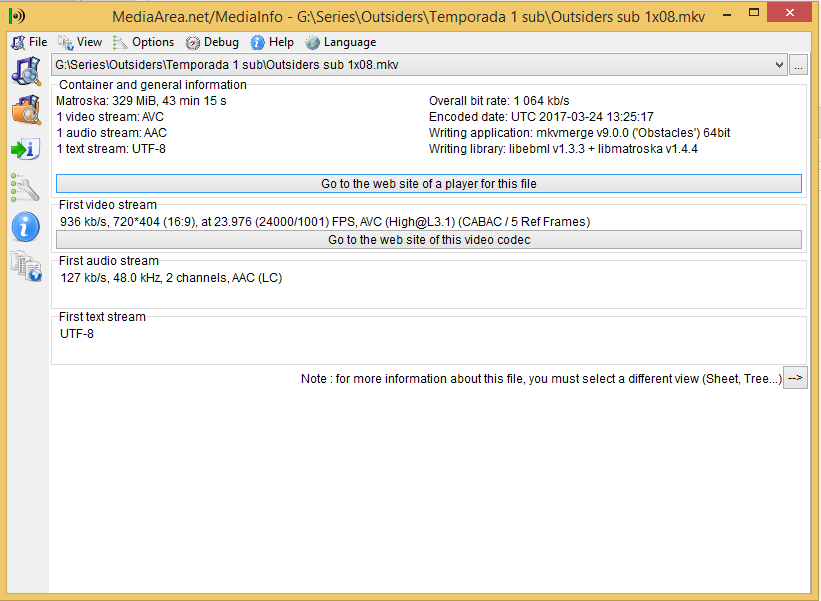
Task: Click the 1 text stream: UTF-8 line
Action: coord(111,149)
